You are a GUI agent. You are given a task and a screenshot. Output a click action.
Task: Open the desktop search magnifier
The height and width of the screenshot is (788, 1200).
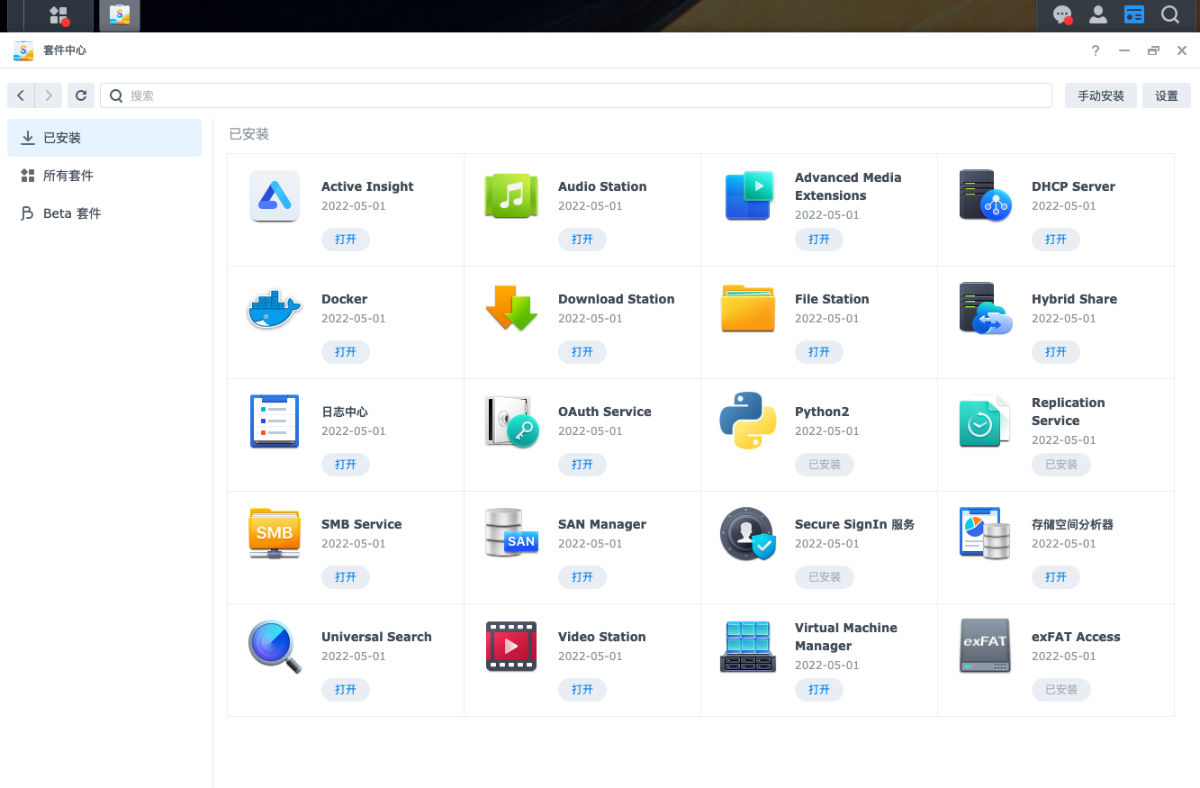point(1169,15)
